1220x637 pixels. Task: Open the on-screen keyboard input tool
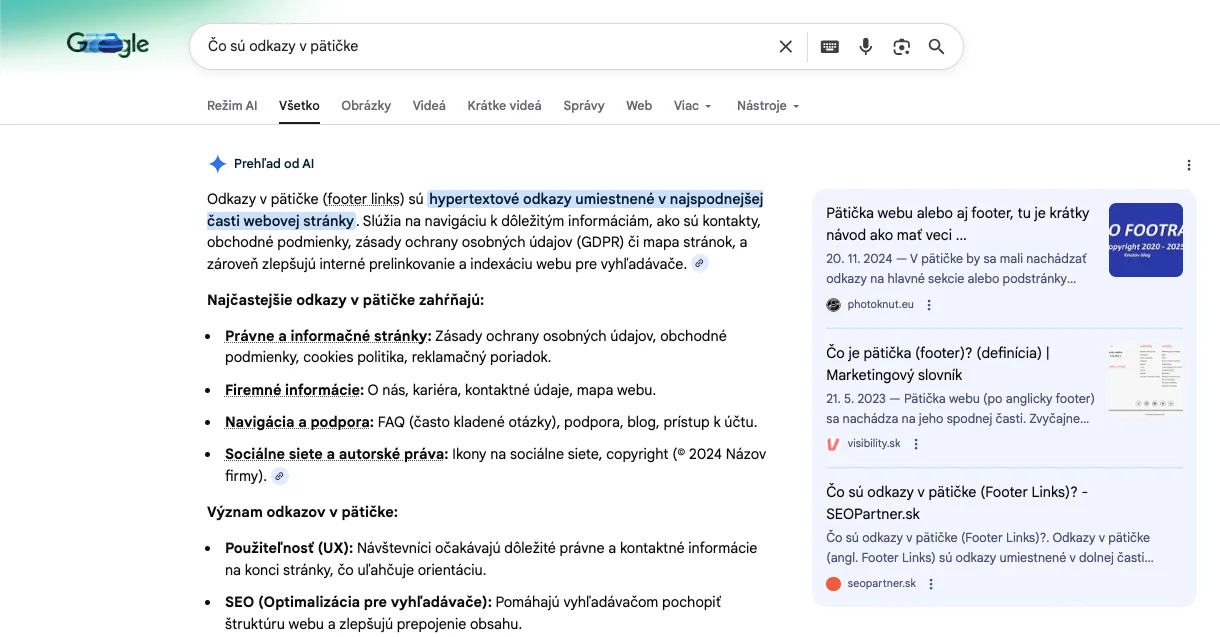point(829,46)
